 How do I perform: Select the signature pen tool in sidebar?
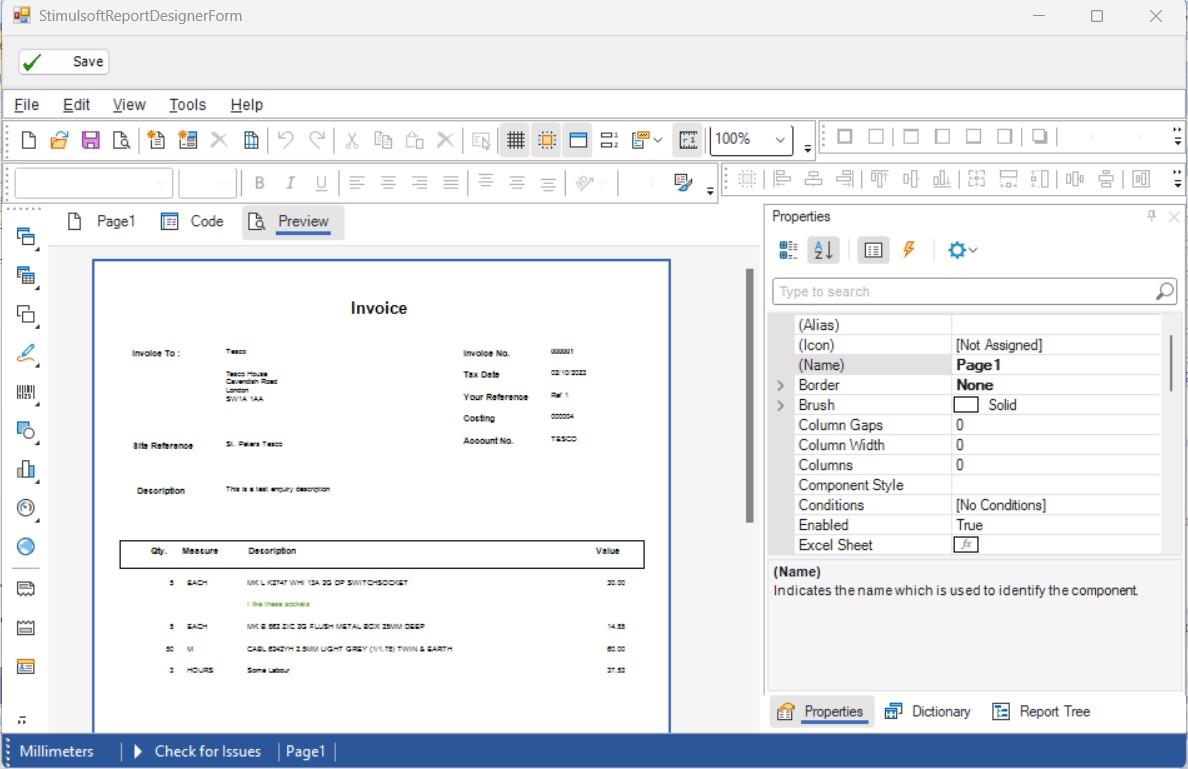[x=26, y=354]
